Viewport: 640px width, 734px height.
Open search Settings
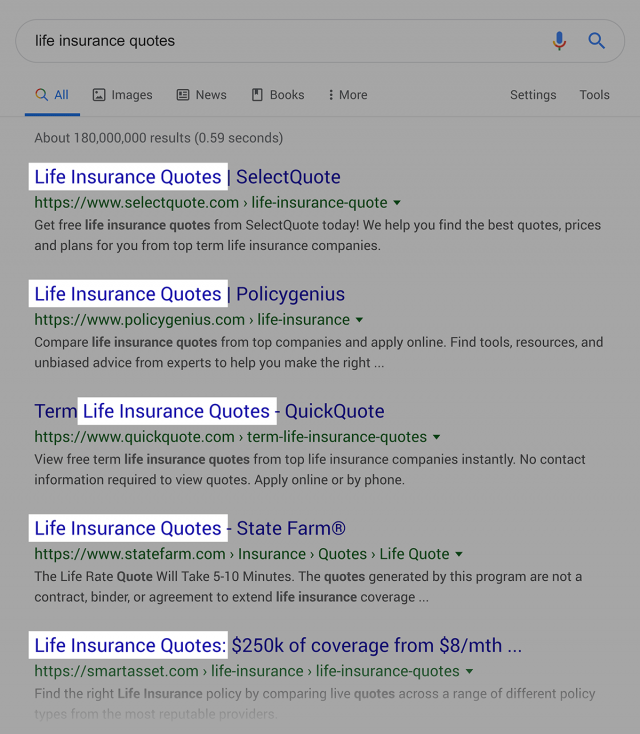(x=533, y=95)
